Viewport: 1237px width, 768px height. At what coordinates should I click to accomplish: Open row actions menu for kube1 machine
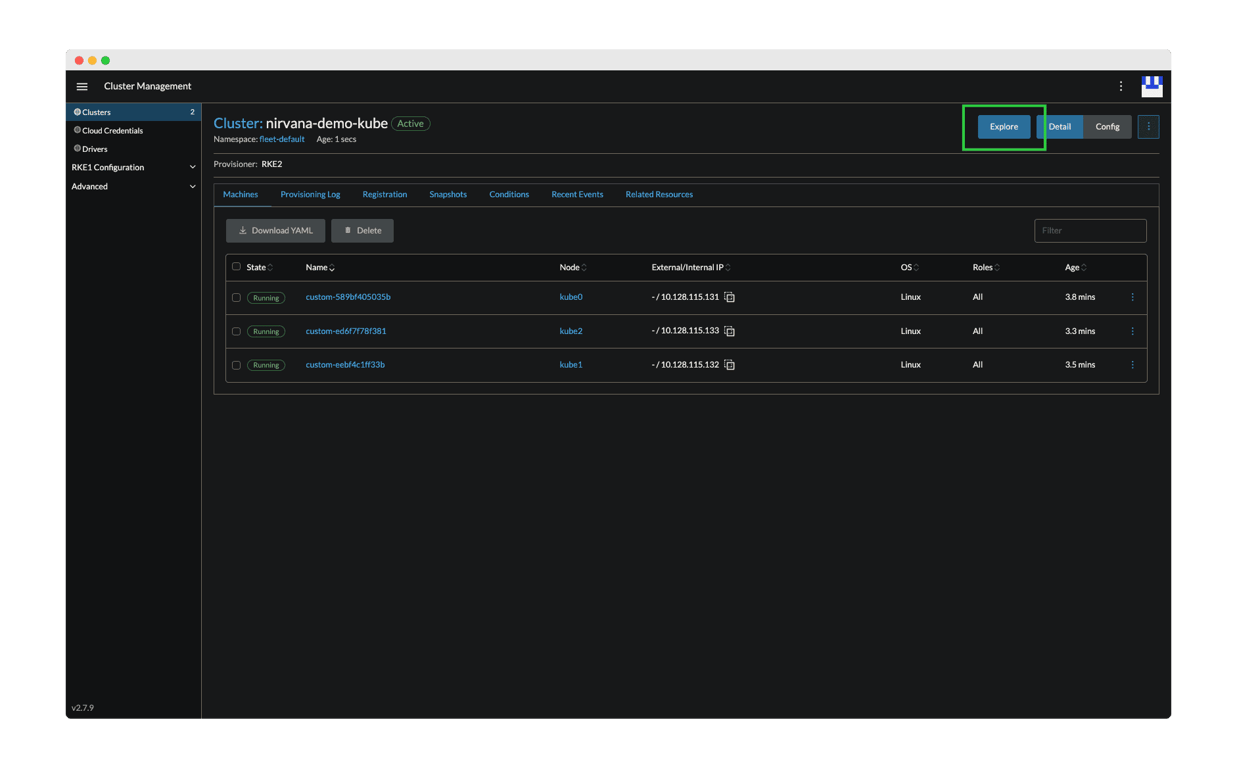[x=1132, y=365]
